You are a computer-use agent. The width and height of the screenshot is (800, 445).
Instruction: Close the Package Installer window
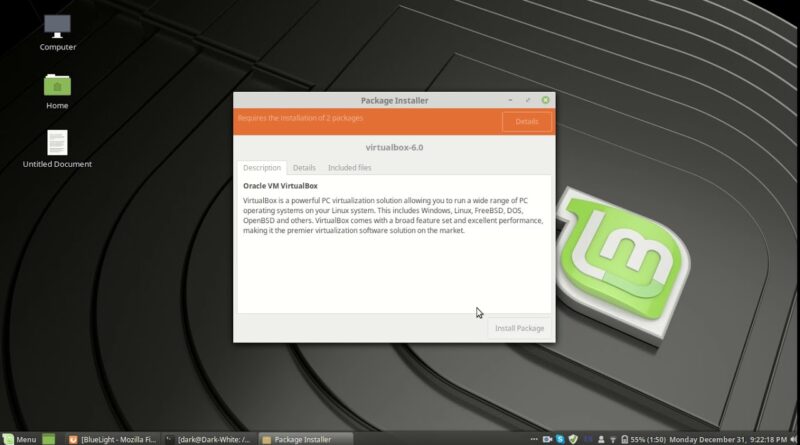click(x=545, y=100)
